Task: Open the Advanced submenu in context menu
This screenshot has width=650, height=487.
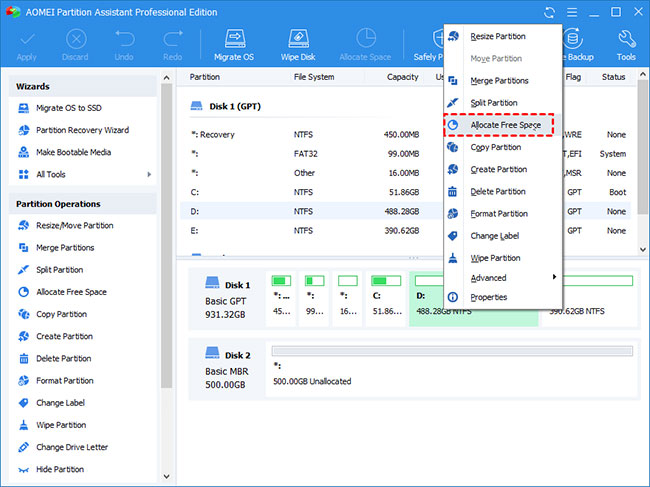Action: (x=490, y=278)
